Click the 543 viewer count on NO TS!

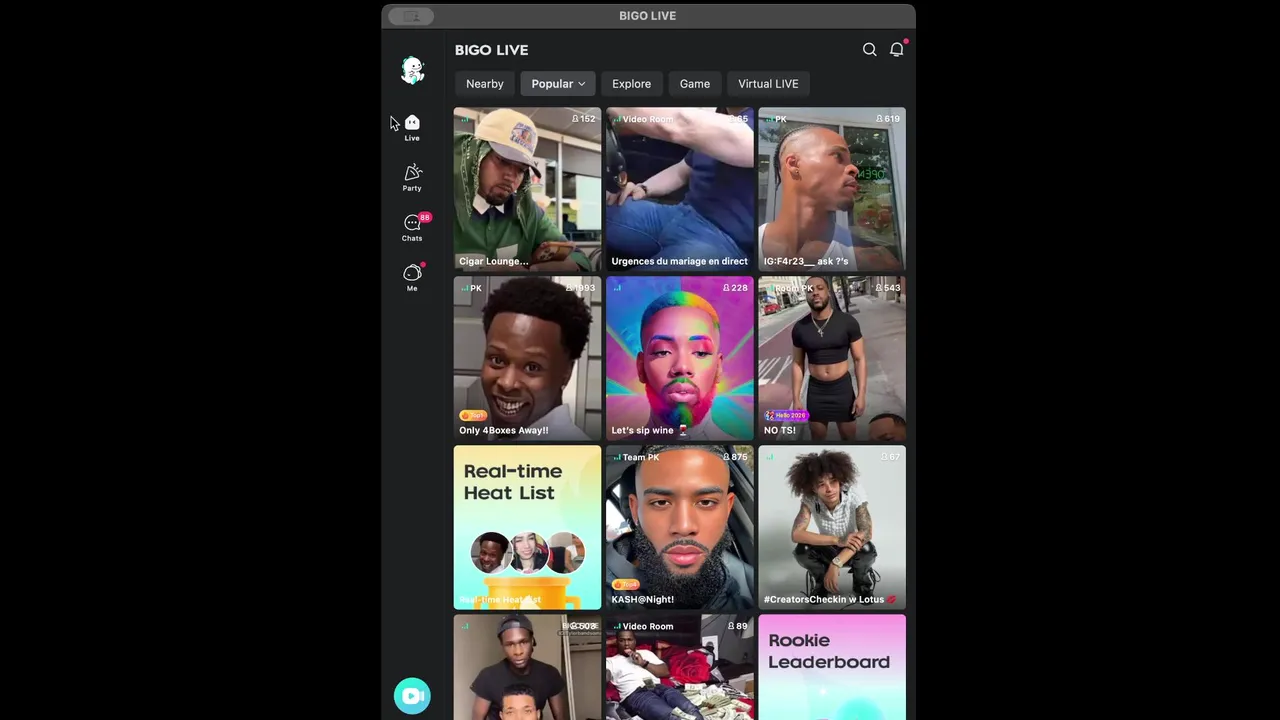click(888, 288)
